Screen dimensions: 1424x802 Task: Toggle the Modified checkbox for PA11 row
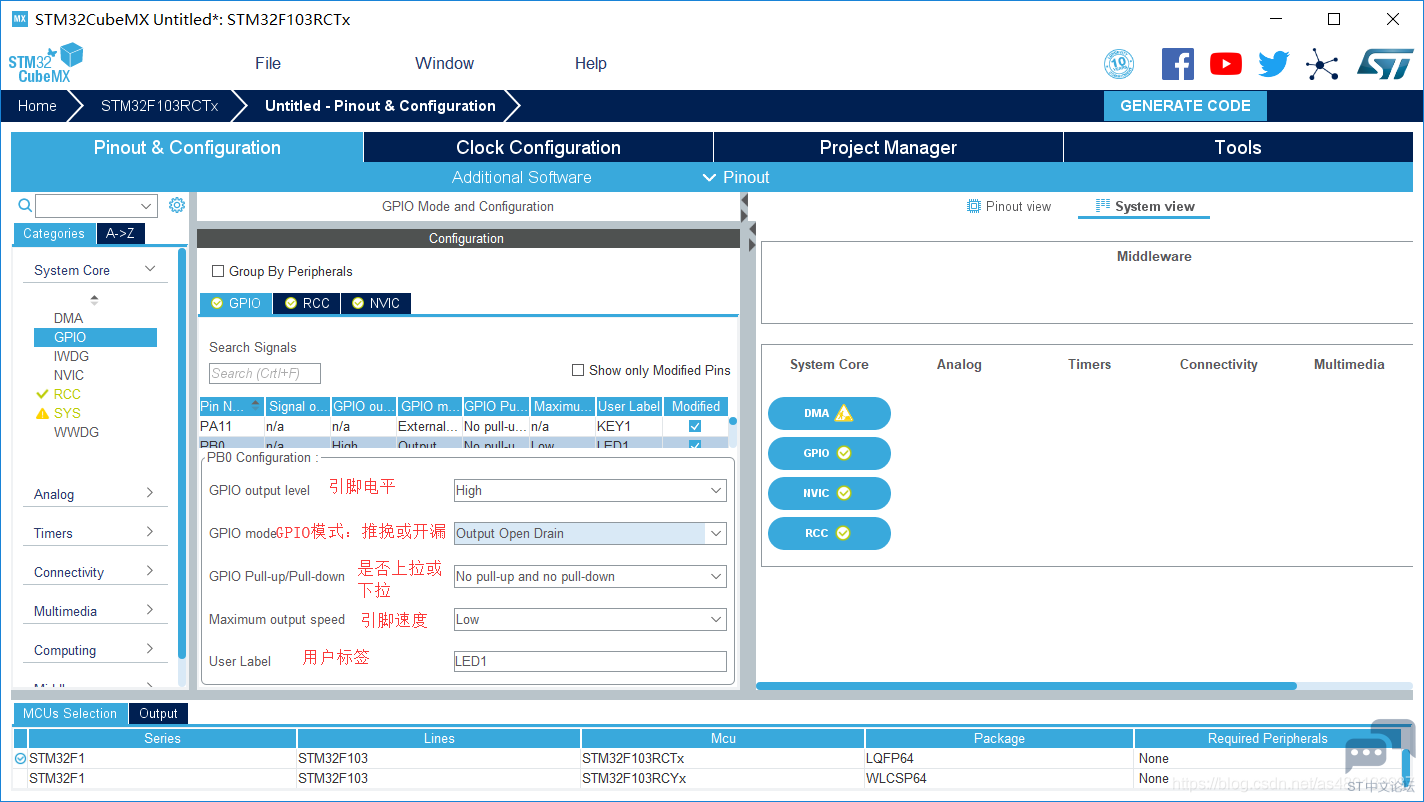pyautogui.click(x=695, y=426)
